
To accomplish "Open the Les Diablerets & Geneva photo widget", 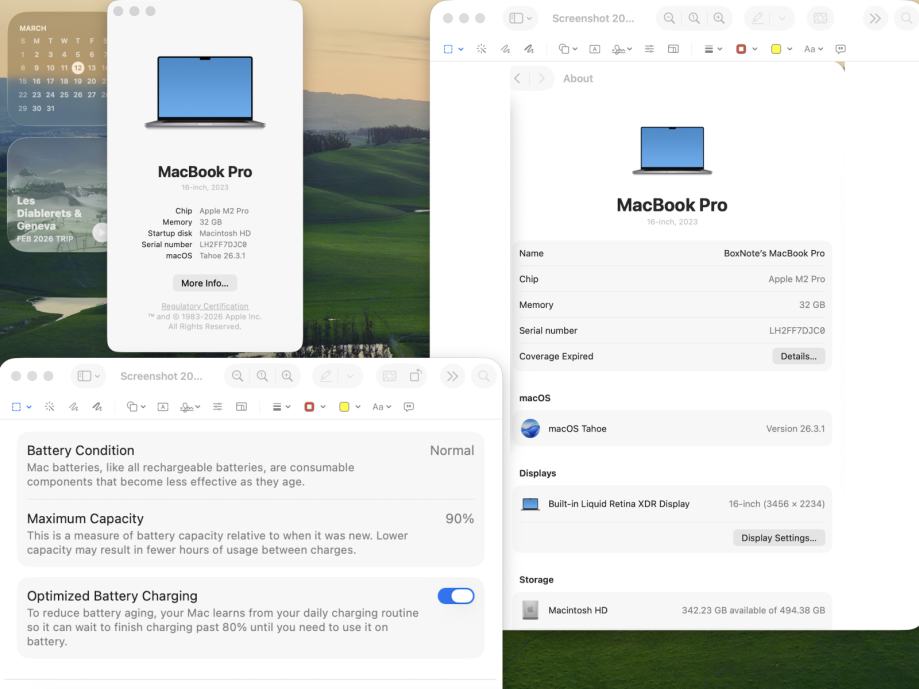I will point(57,195).
